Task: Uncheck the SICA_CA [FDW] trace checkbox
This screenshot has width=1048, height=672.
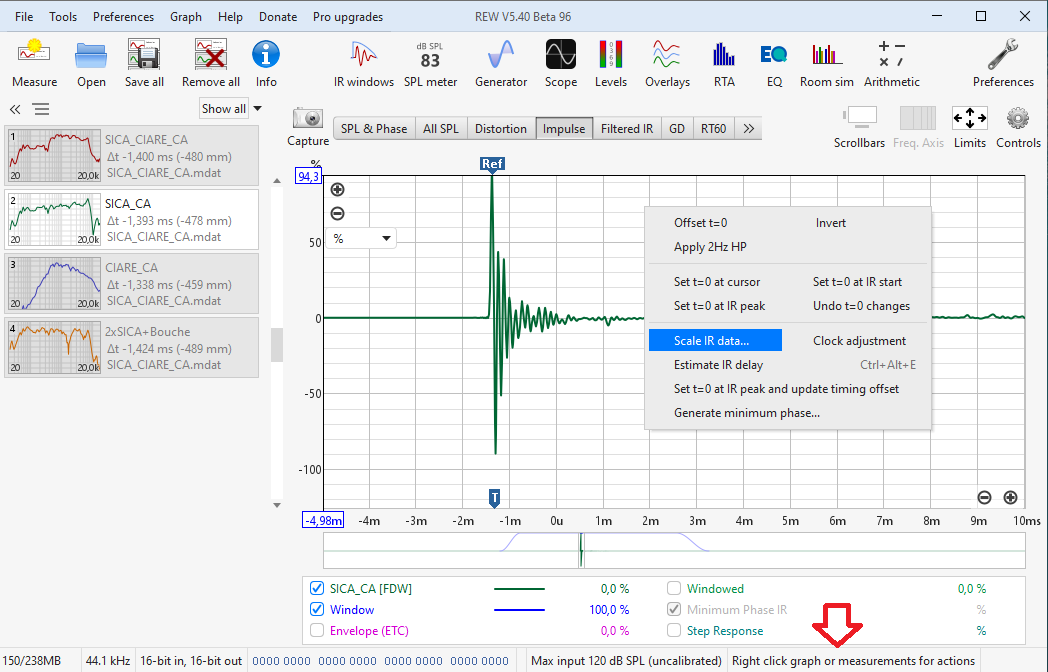Action: point(317,589)
